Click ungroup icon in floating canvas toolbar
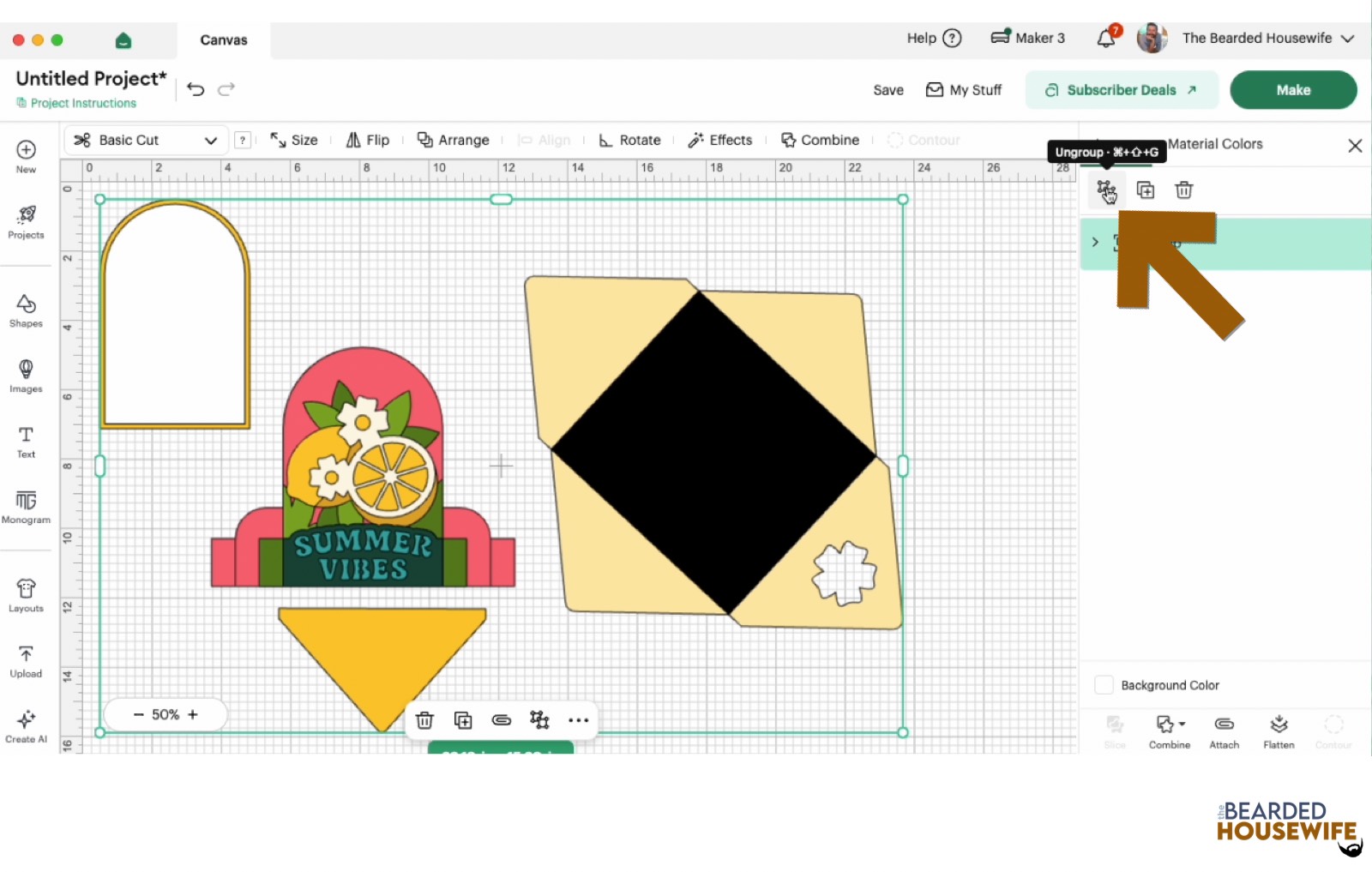 pyautogui.click(x=539, y=720)
